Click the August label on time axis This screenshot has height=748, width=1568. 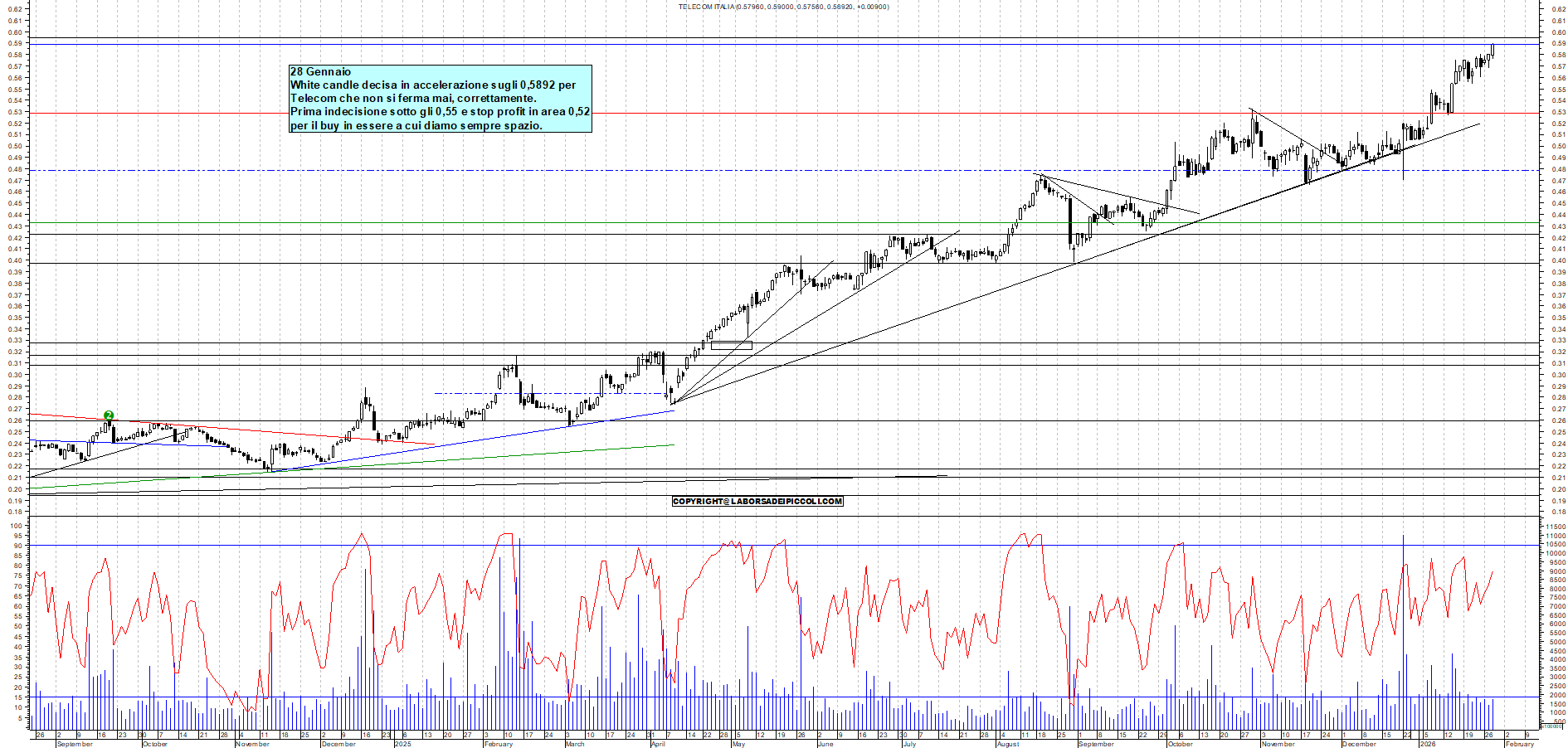1008,744
